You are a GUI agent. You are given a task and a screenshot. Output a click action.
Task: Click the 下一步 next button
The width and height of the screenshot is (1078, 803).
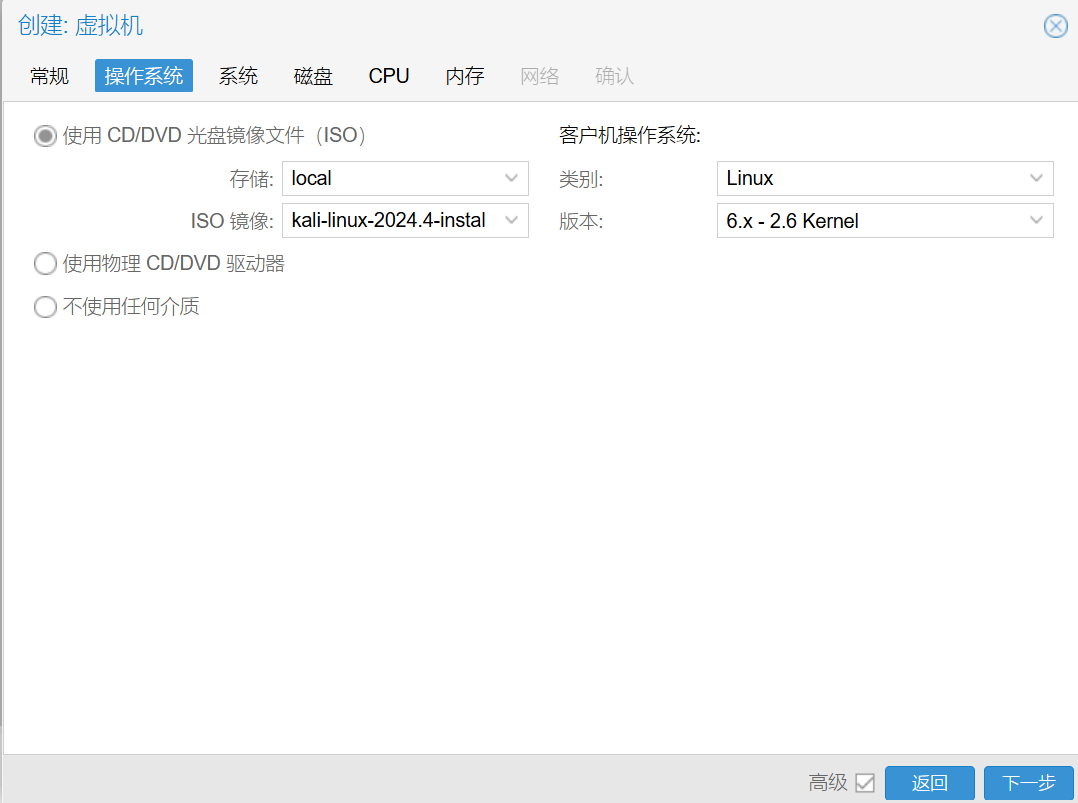[x=1028, y=782]
